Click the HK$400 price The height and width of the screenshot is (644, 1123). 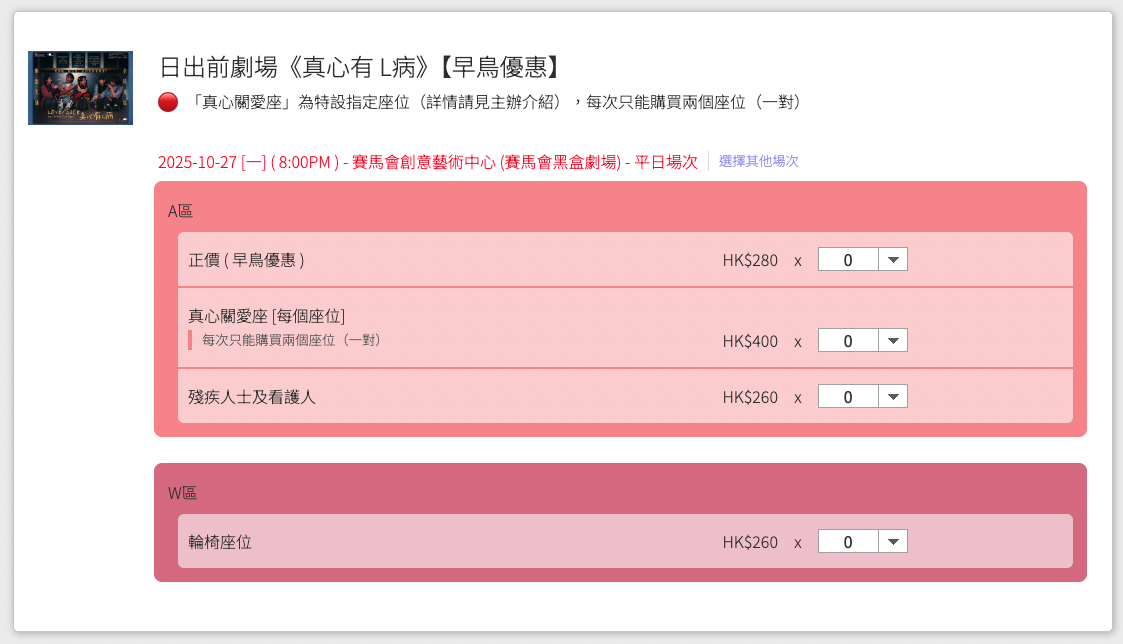[750, 341]
